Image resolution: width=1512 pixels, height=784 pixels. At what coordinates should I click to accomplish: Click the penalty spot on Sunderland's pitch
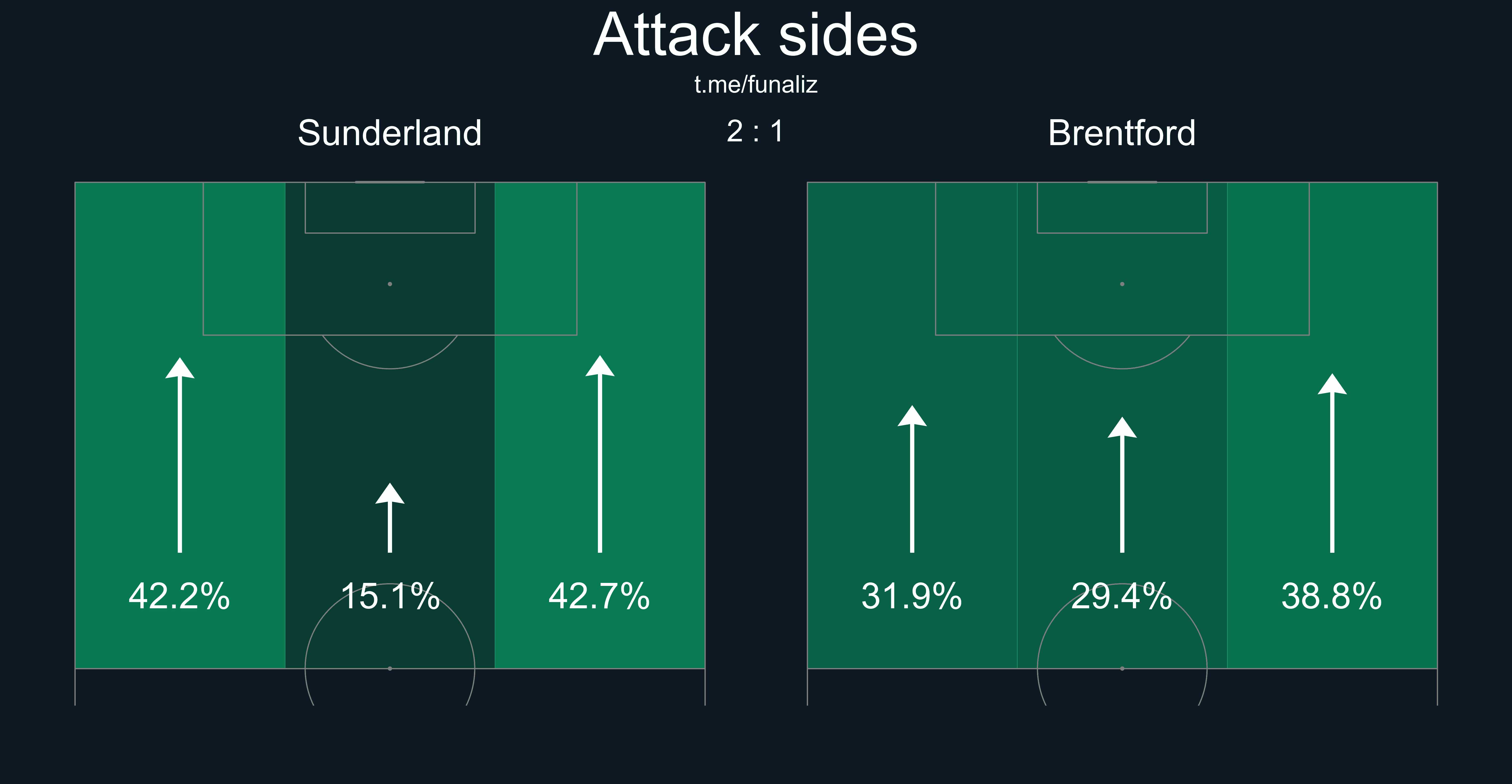point(390,284)
